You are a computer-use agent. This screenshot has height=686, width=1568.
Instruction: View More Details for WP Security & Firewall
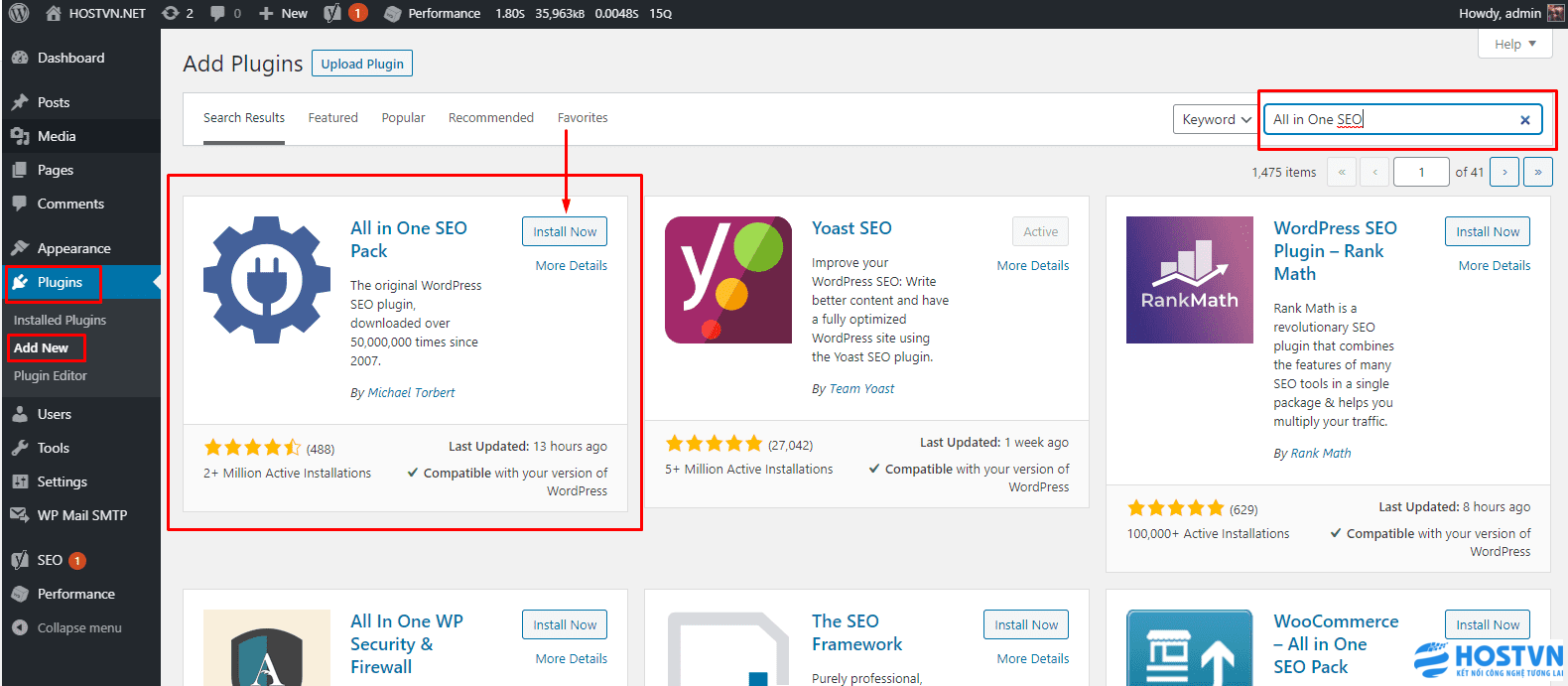(572, 658)
